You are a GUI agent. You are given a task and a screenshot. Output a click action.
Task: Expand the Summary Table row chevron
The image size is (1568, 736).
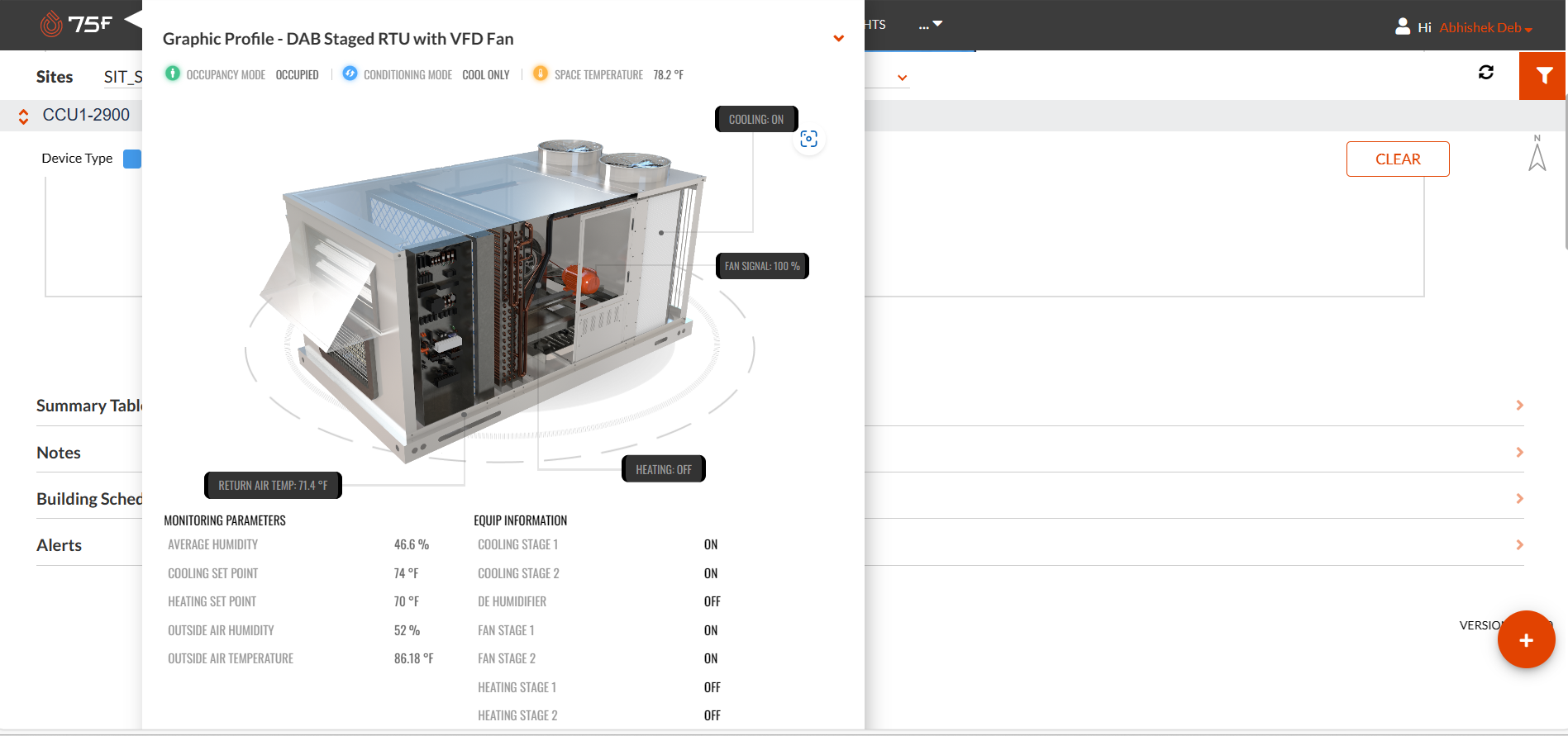1520,405
